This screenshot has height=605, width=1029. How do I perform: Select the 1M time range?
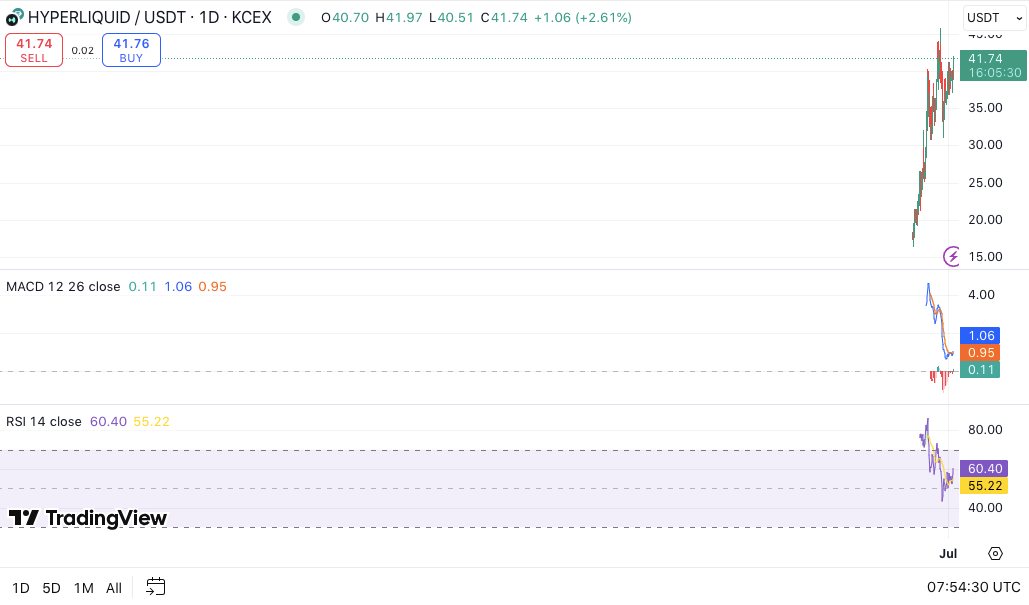[83, 587]
